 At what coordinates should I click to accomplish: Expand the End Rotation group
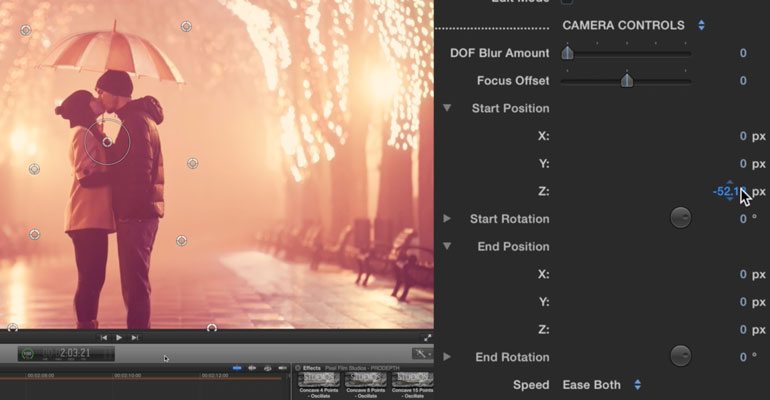[x=447, y=356]
